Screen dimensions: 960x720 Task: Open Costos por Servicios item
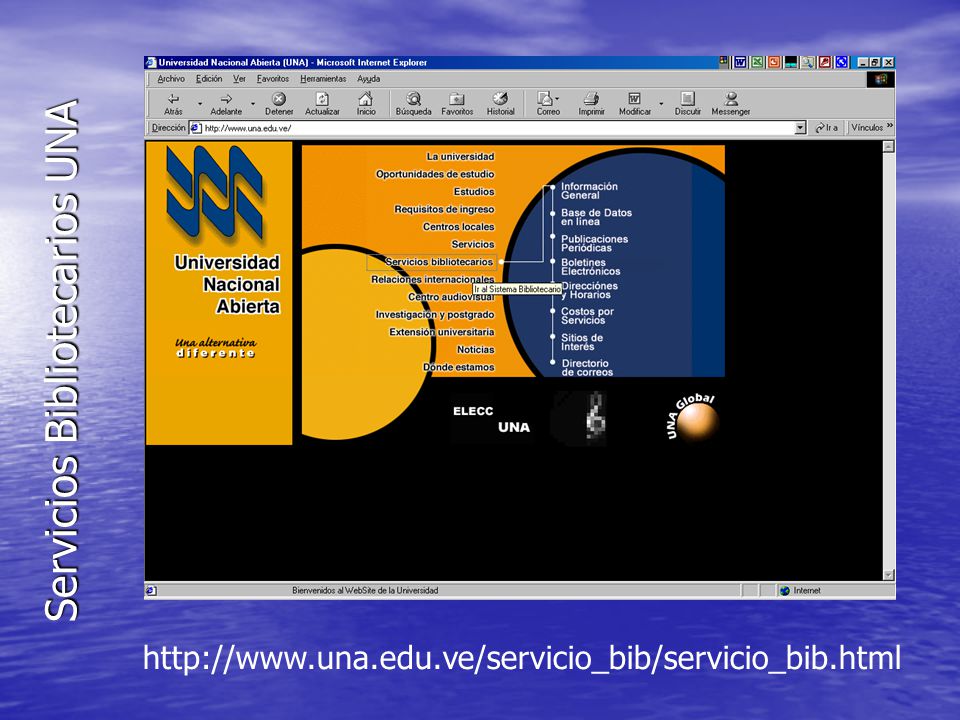pyautogui.click(x=587, y=316)
